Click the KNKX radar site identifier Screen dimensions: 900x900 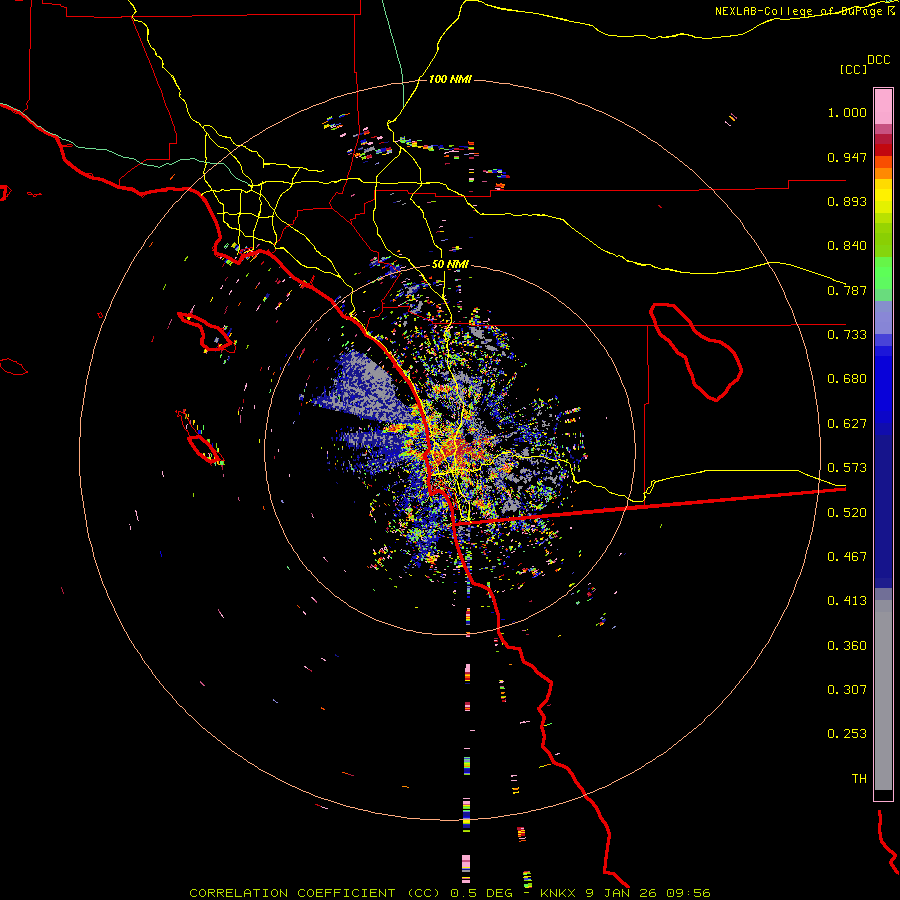[x=560, y=893]
